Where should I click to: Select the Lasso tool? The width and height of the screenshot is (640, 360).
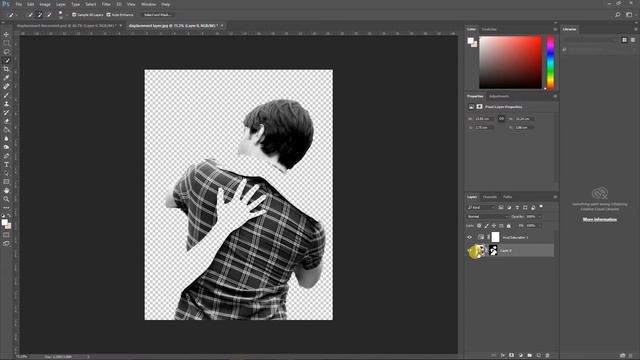[x=6, y=51]
